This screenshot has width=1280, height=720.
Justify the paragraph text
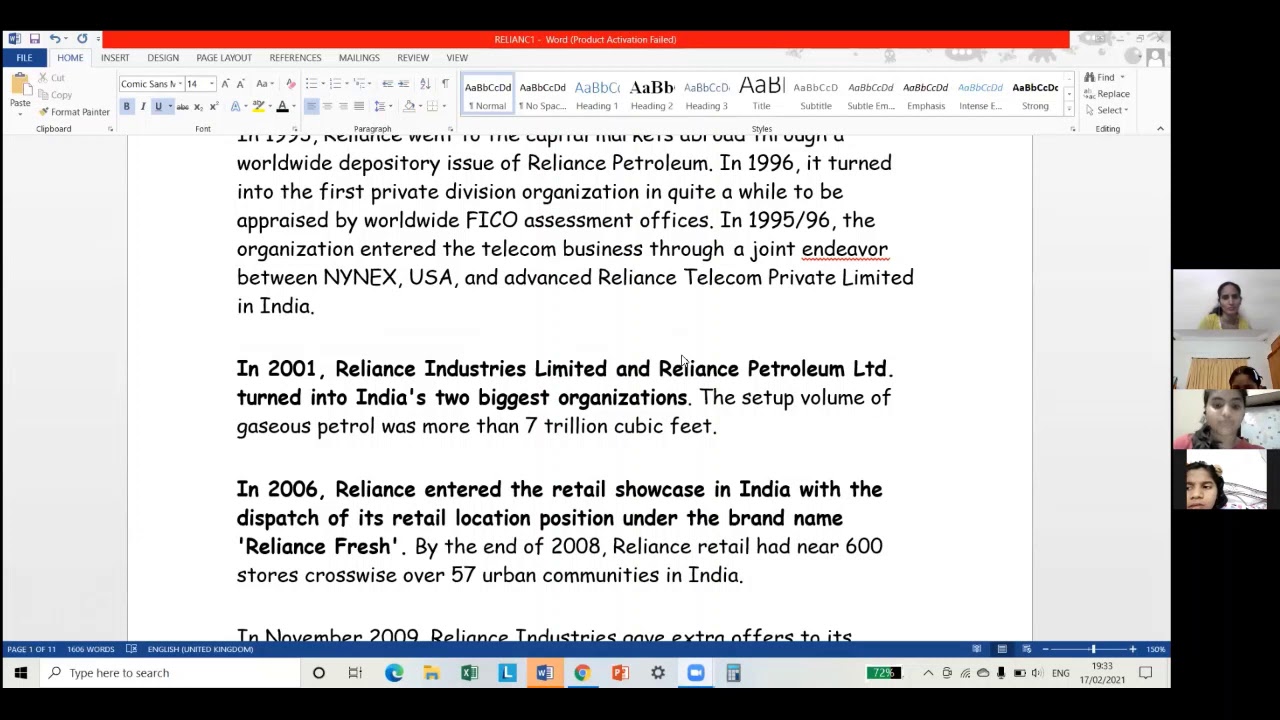359,106
